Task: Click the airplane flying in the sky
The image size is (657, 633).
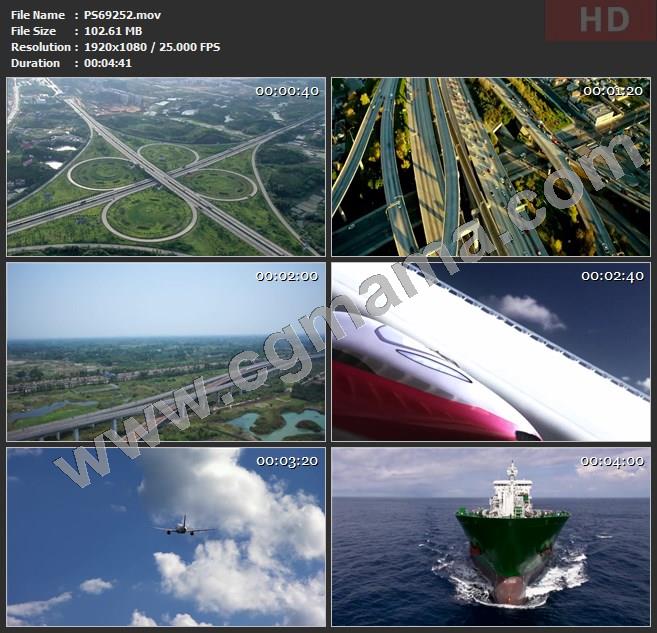Action: point(183,526)
